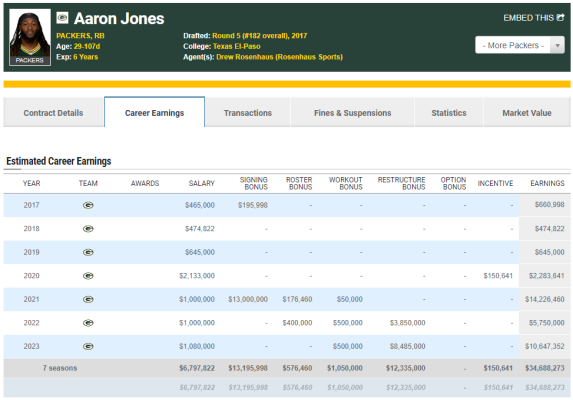This screenshot has height=400, width=573.
Task: Click the EARNINGS column header
Action: 547,183
